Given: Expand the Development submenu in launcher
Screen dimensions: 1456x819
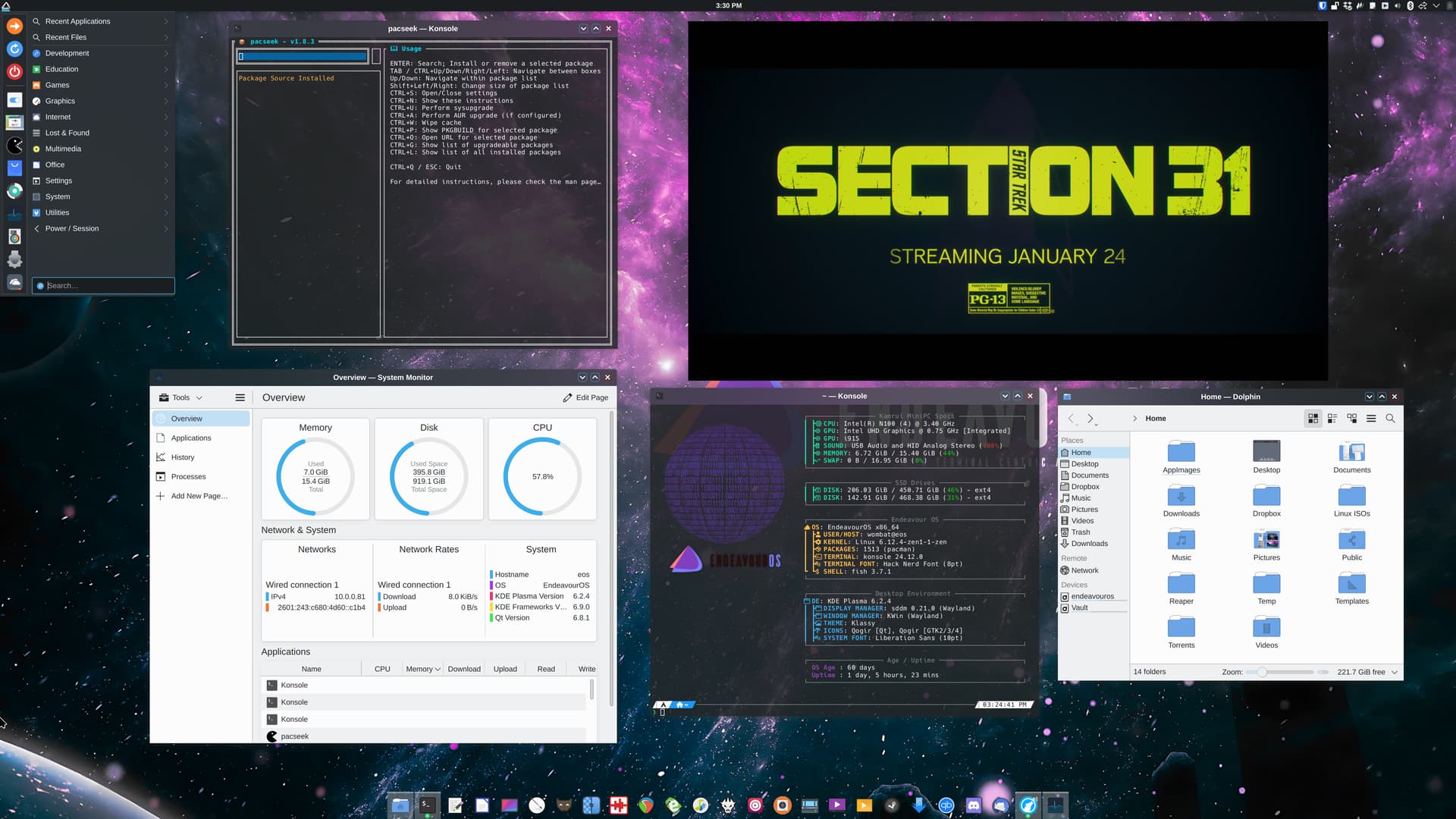Looking at the screenshot, I should 100,53.
